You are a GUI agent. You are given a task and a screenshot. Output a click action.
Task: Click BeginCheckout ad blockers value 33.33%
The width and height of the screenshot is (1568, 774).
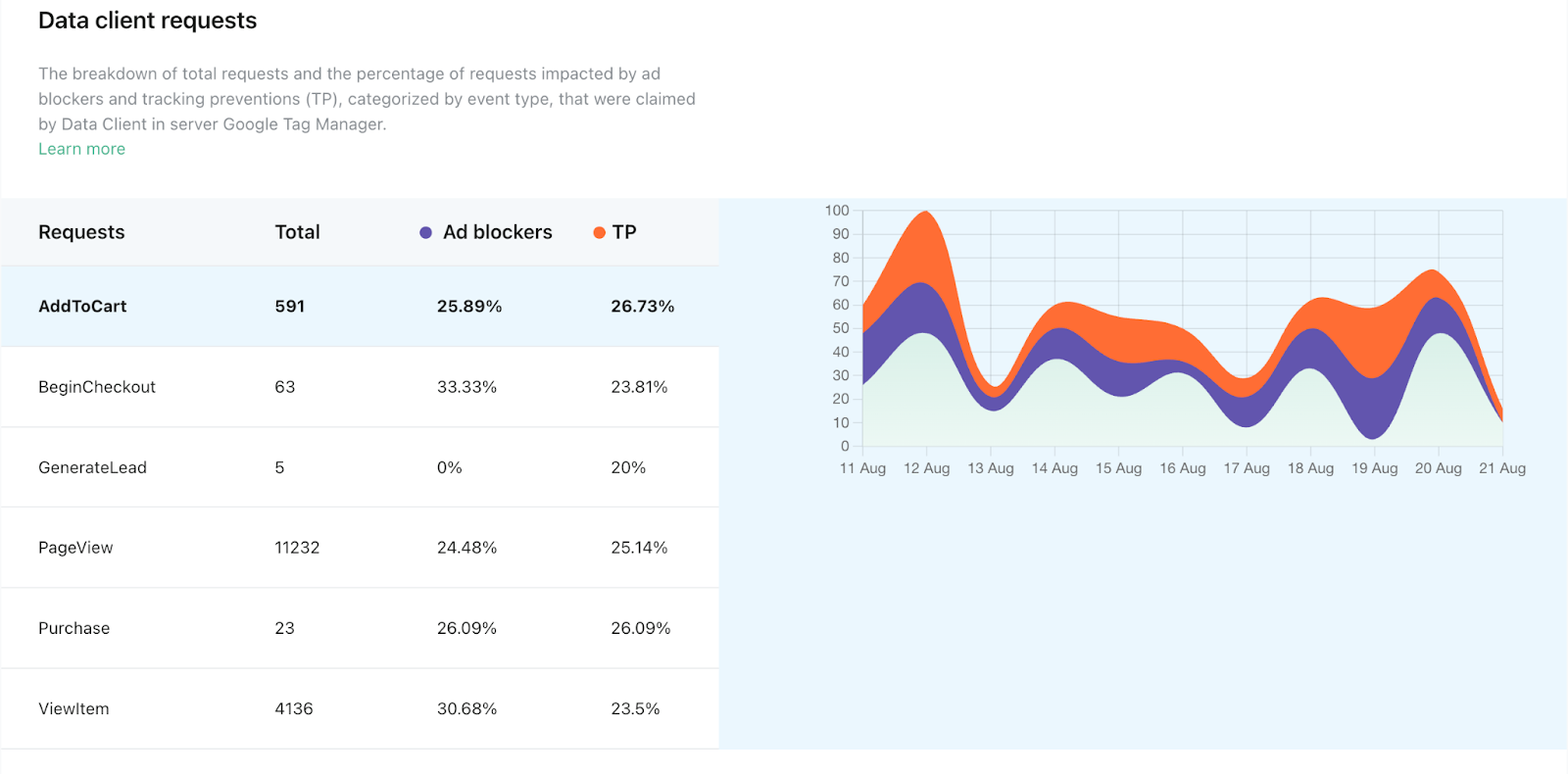466,387
